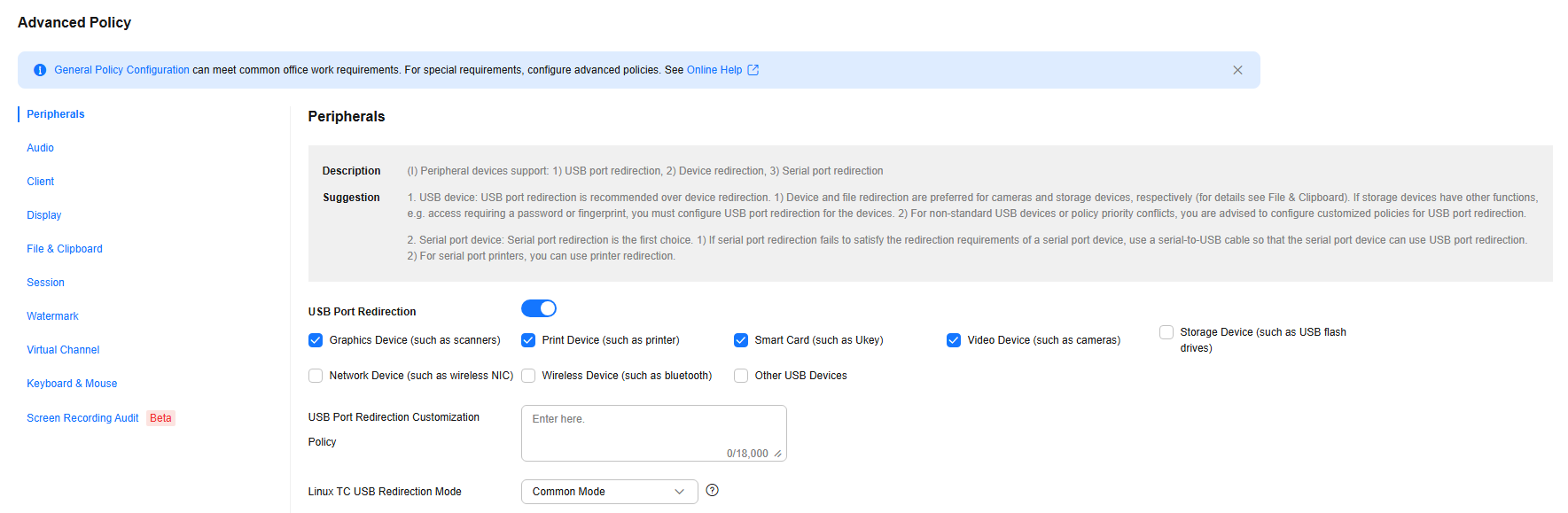Uncheck Video Device (such as cameras)
The image size is (1568, 513).
click(x=954, y=340)
